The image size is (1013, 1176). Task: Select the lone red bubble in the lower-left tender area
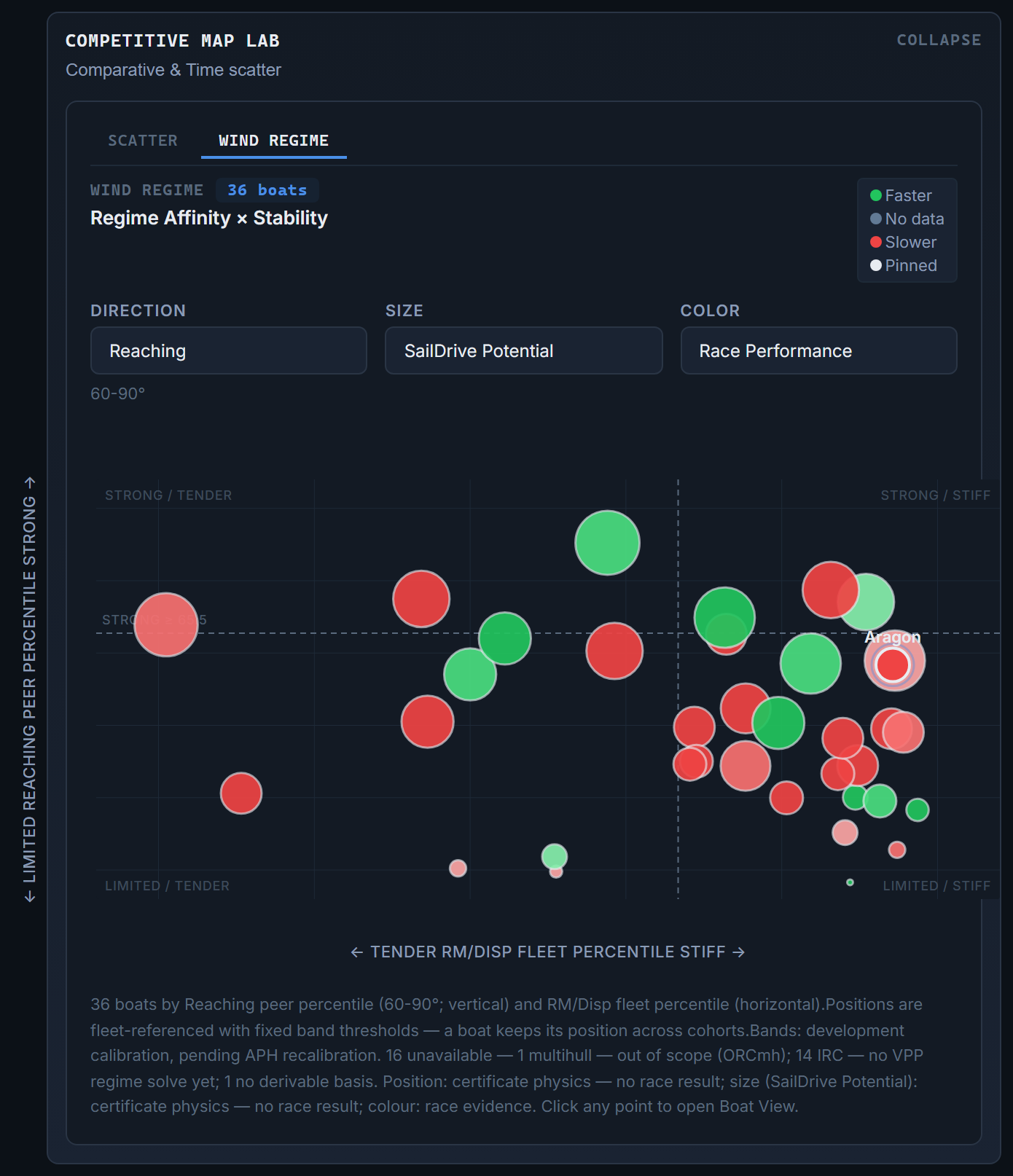pos(241,793)
